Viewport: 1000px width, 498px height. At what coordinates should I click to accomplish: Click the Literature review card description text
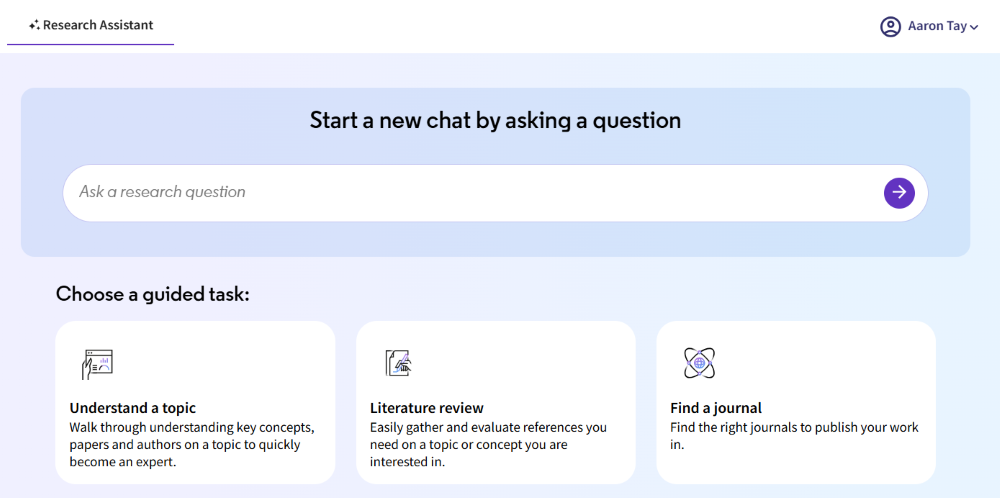pos(489,444)
